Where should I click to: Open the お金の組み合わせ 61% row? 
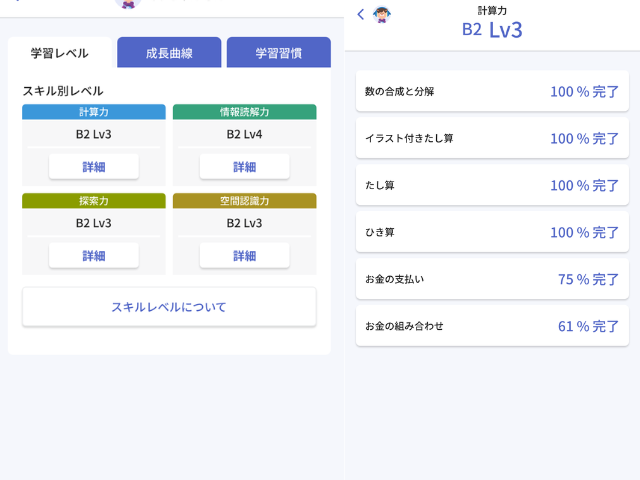coord(492,326)
